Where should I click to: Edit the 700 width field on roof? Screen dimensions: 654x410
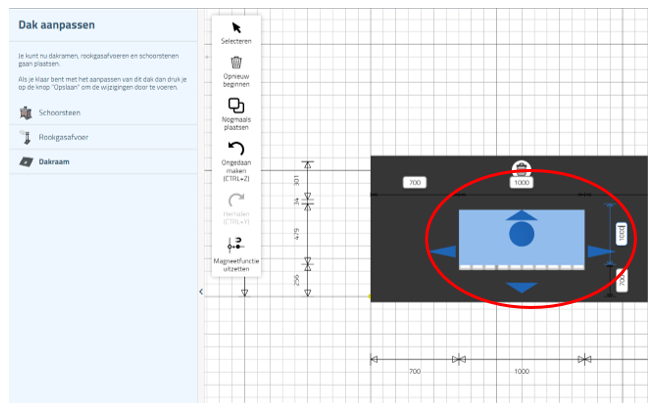(416, 183)
